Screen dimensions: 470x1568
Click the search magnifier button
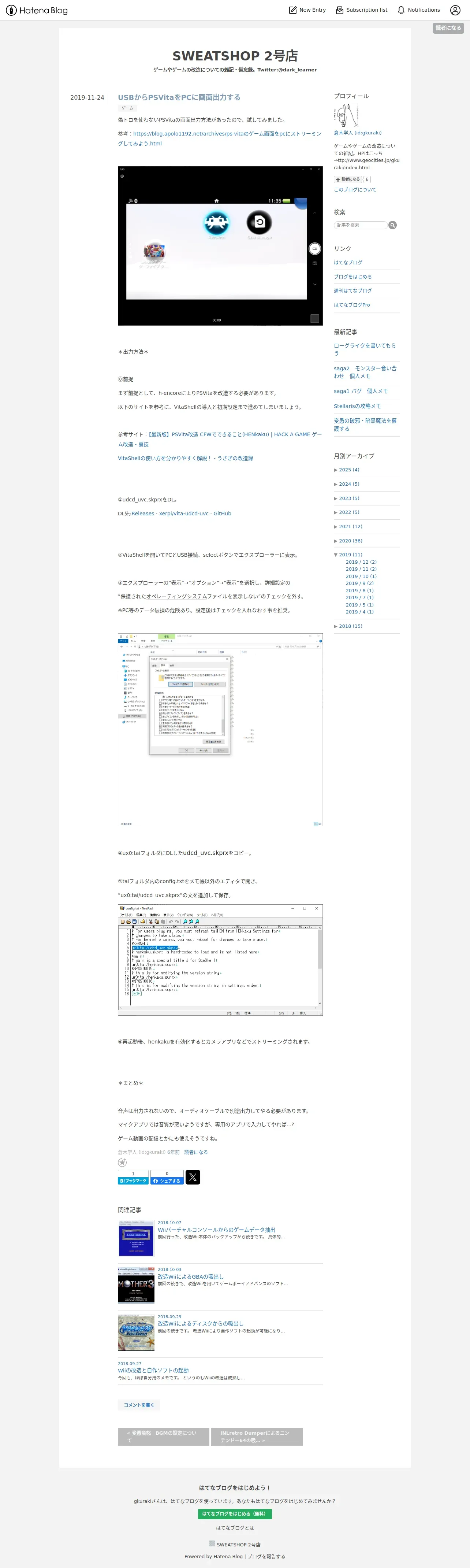click(x=393, y=225)
